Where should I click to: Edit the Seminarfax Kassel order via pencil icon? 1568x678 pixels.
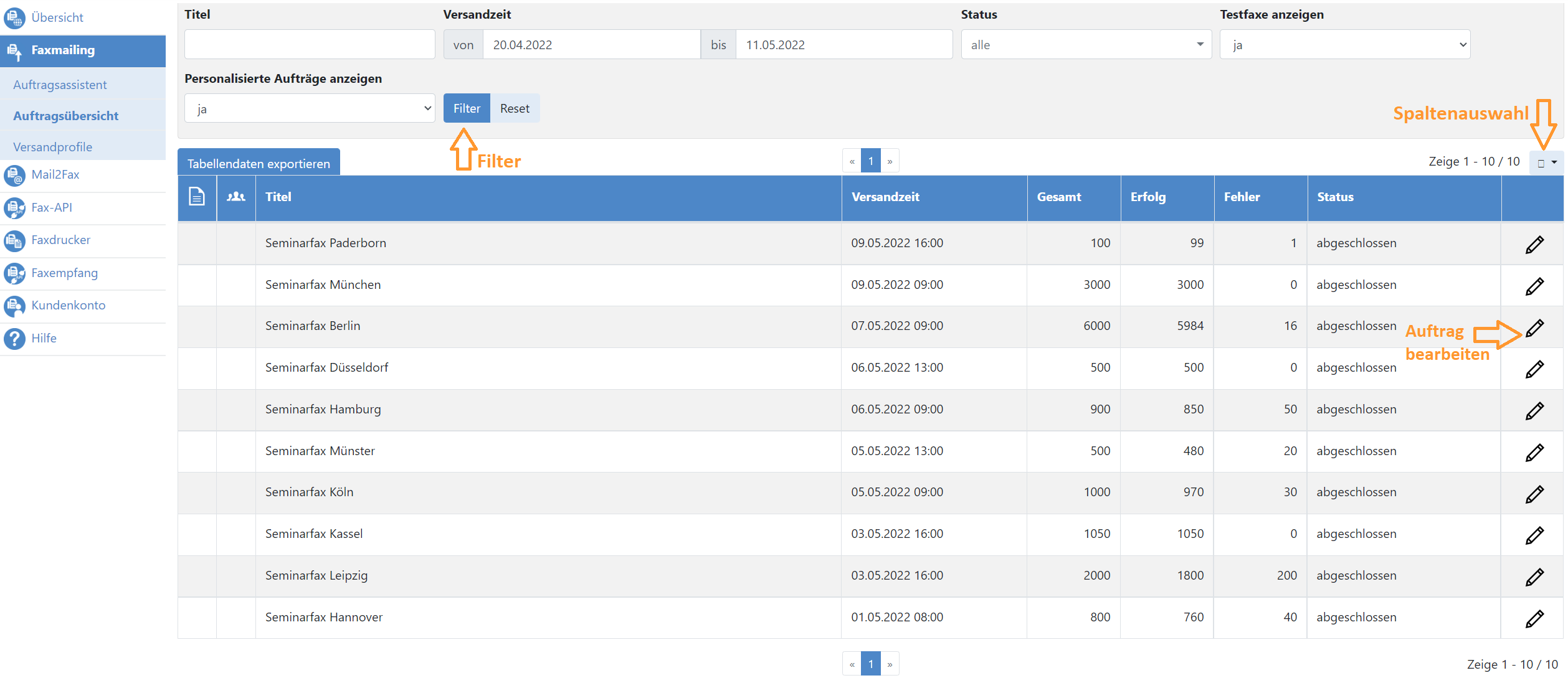coord(1534,535)
